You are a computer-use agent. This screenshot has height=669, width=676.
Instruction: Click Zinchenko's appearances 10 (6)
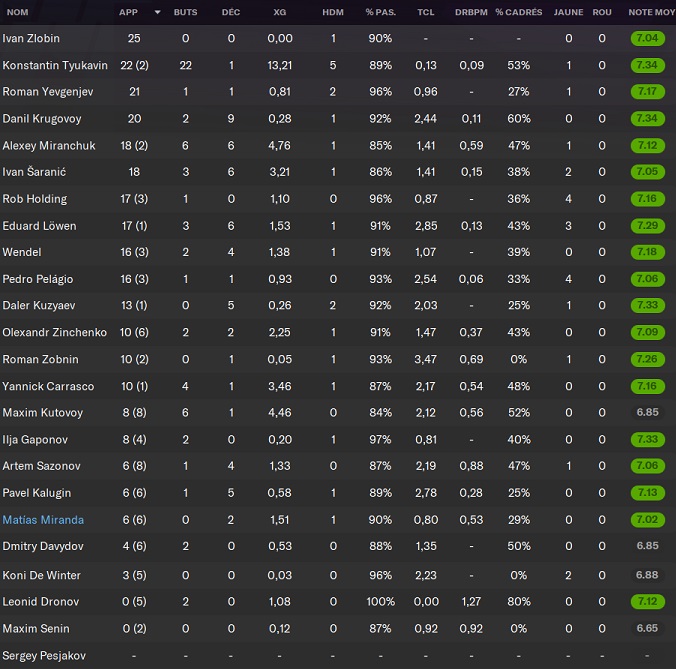point(134,332)
